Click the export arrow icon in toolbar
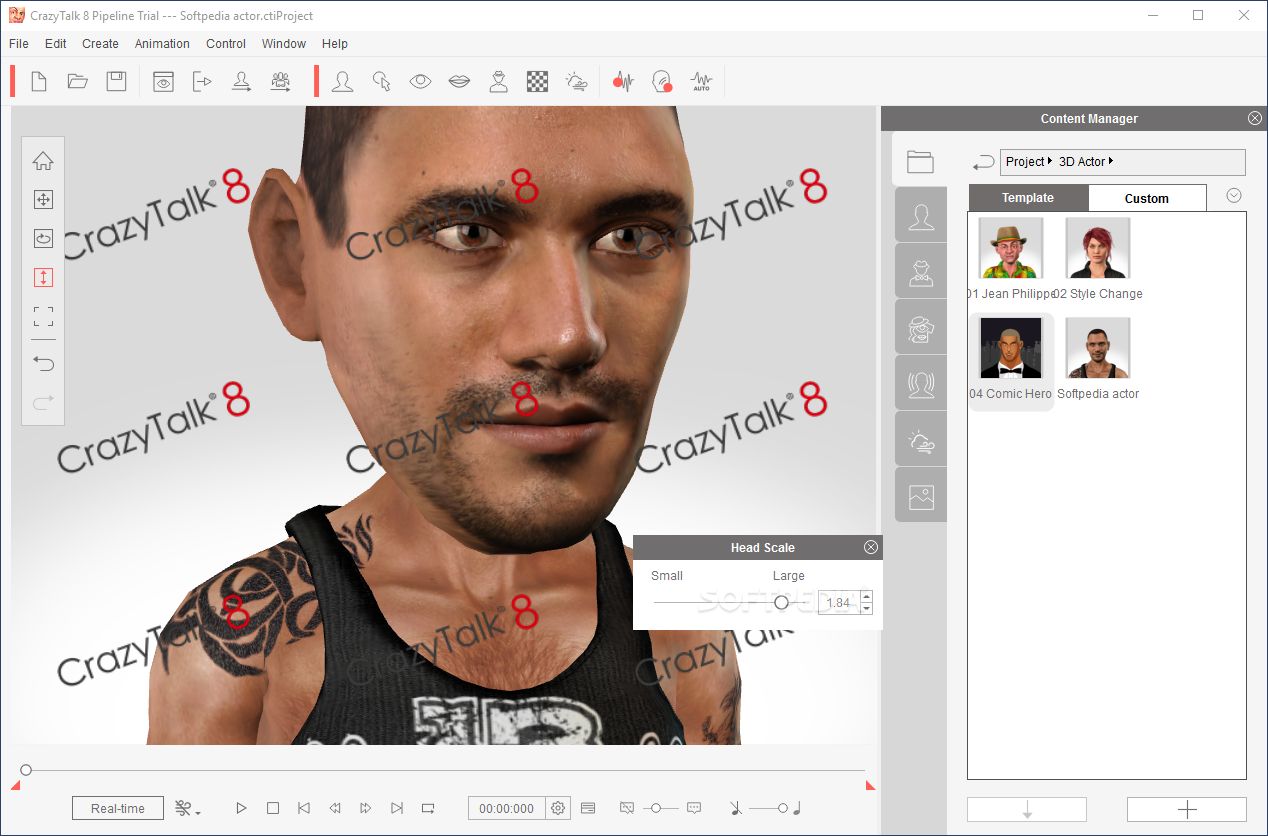1268x836 pixels. (x=202, y=82)
